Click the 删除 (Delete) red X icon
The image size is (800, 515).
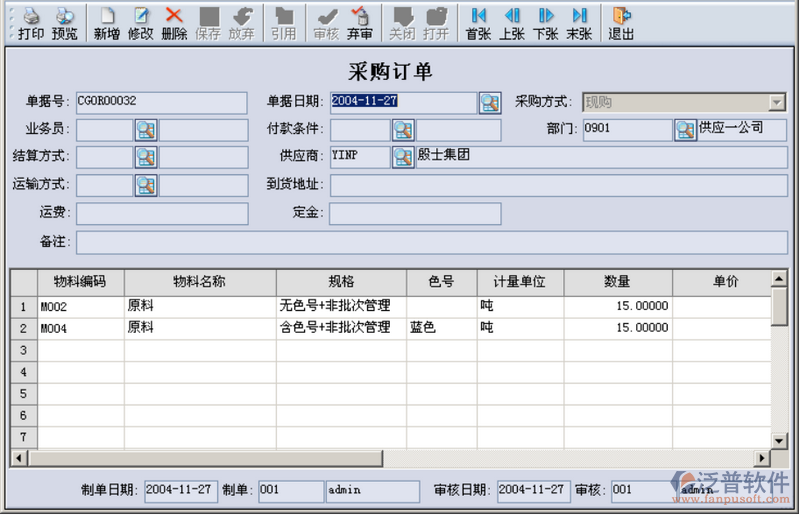[174, 22]
